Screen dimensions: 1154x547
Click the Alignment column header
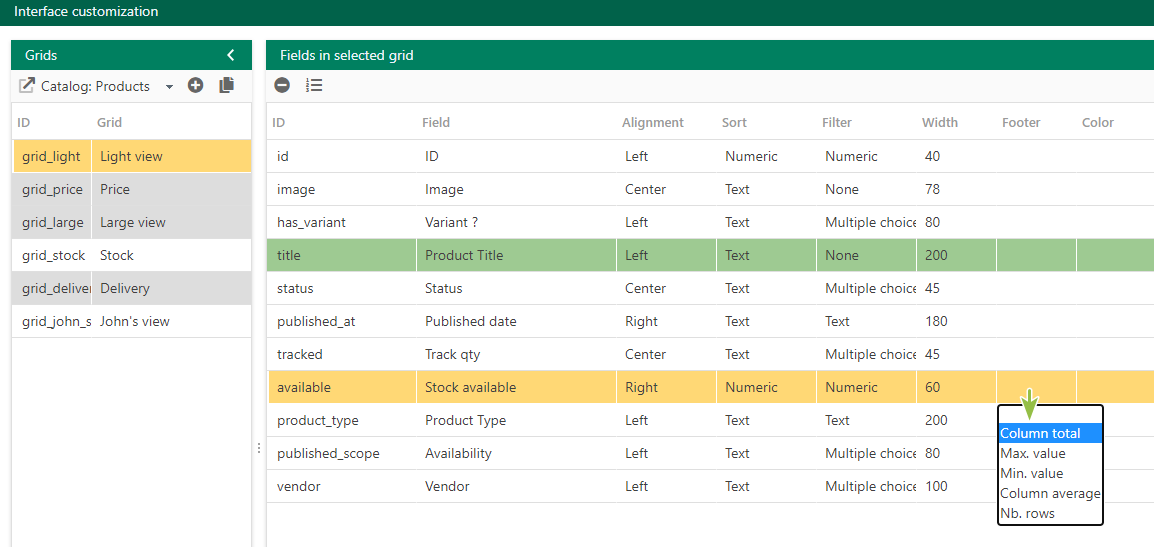[x=653, y=122]
